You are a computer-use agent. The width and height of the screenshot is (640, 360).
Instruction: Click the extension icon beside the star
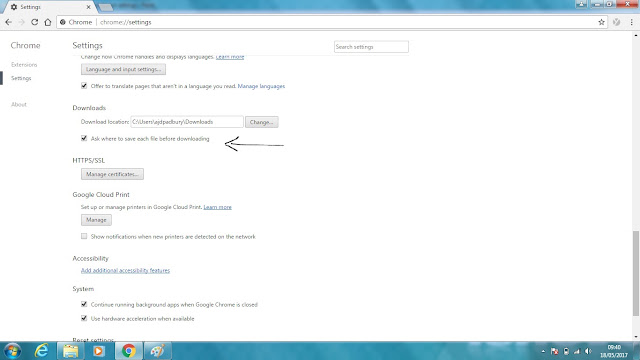(616, 22)
